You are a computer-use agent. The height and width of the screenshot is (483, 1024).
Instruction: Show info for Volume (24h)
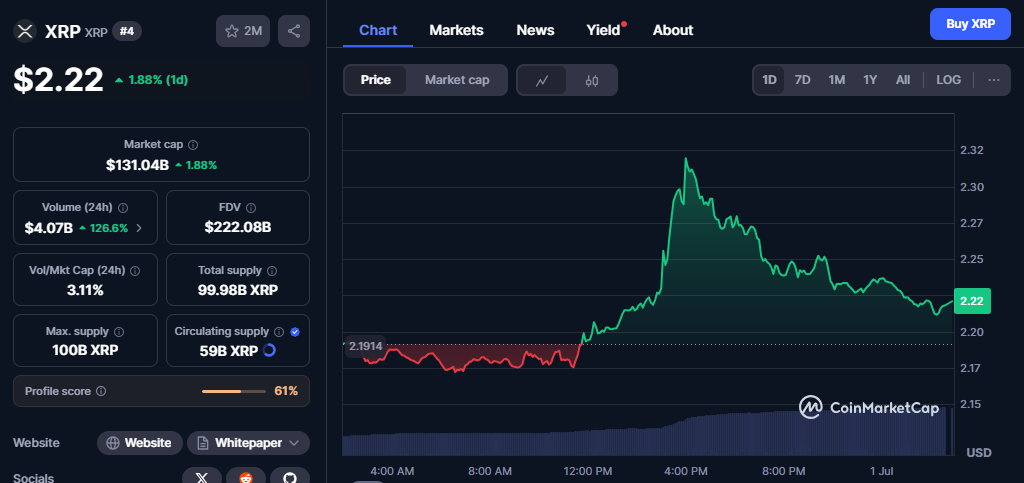pyautogui.click(x=123, y=208)
